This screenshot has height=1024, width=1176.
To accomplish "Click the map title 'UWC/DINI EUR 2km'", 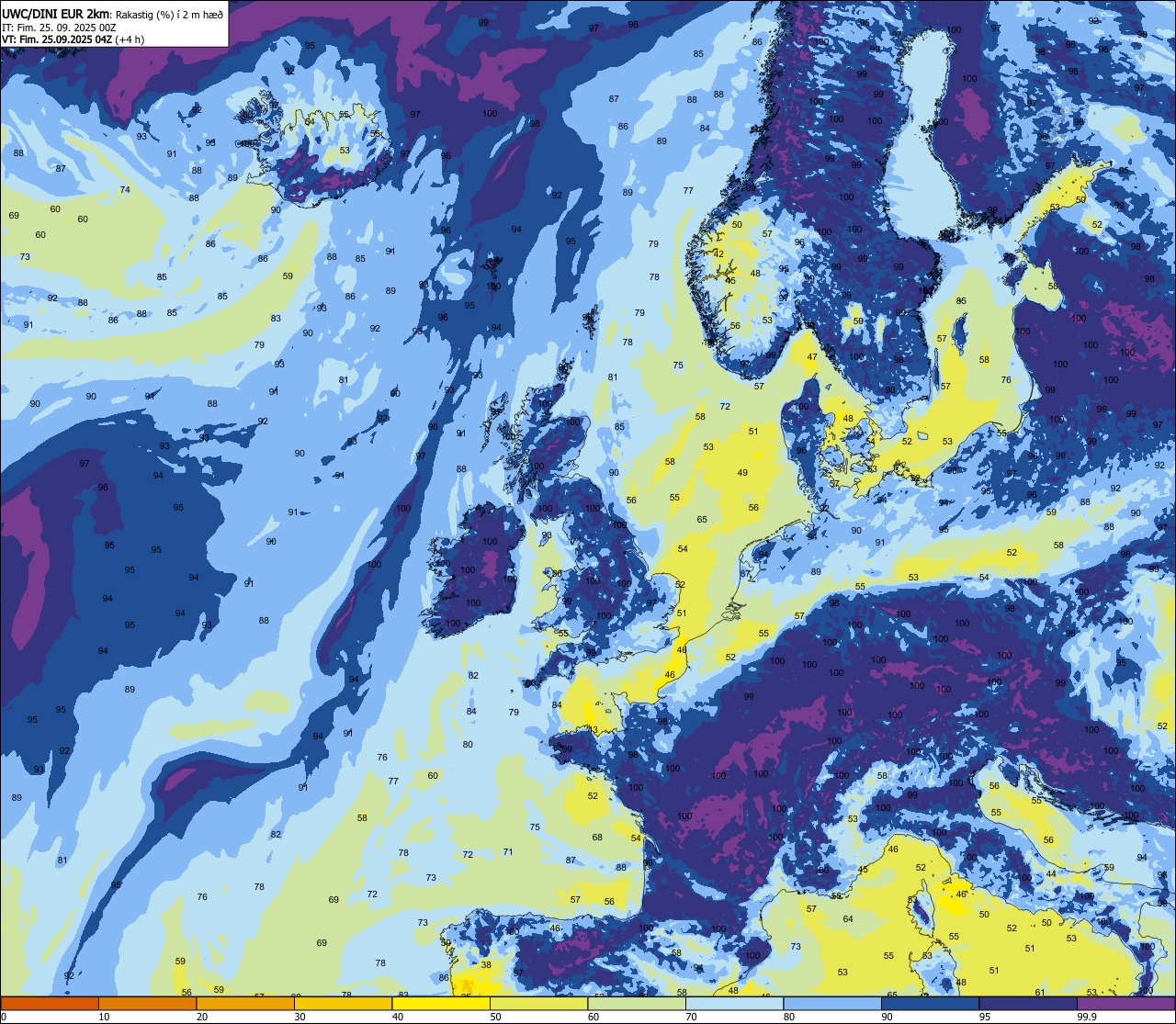I will pyautogui.click(x=56, y=13).
